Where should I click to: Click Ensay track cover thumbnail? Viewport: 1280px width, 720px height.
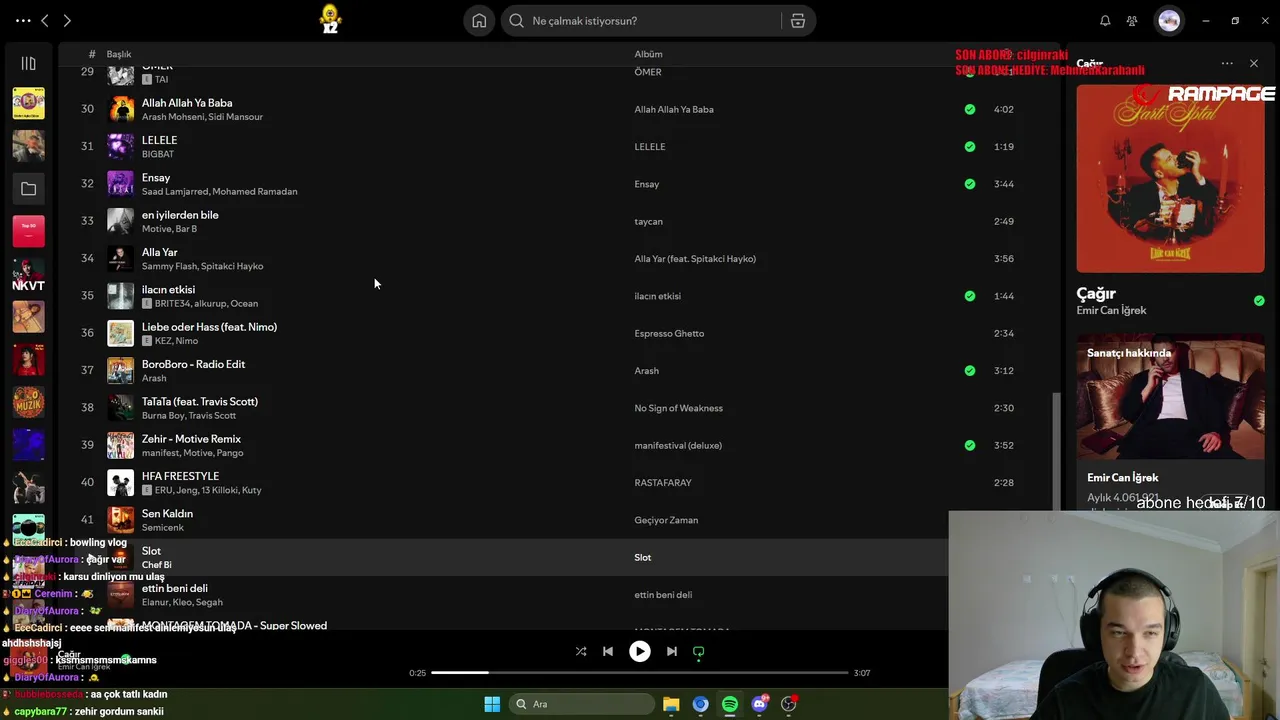pyautogui.click(x=120, y=184)
